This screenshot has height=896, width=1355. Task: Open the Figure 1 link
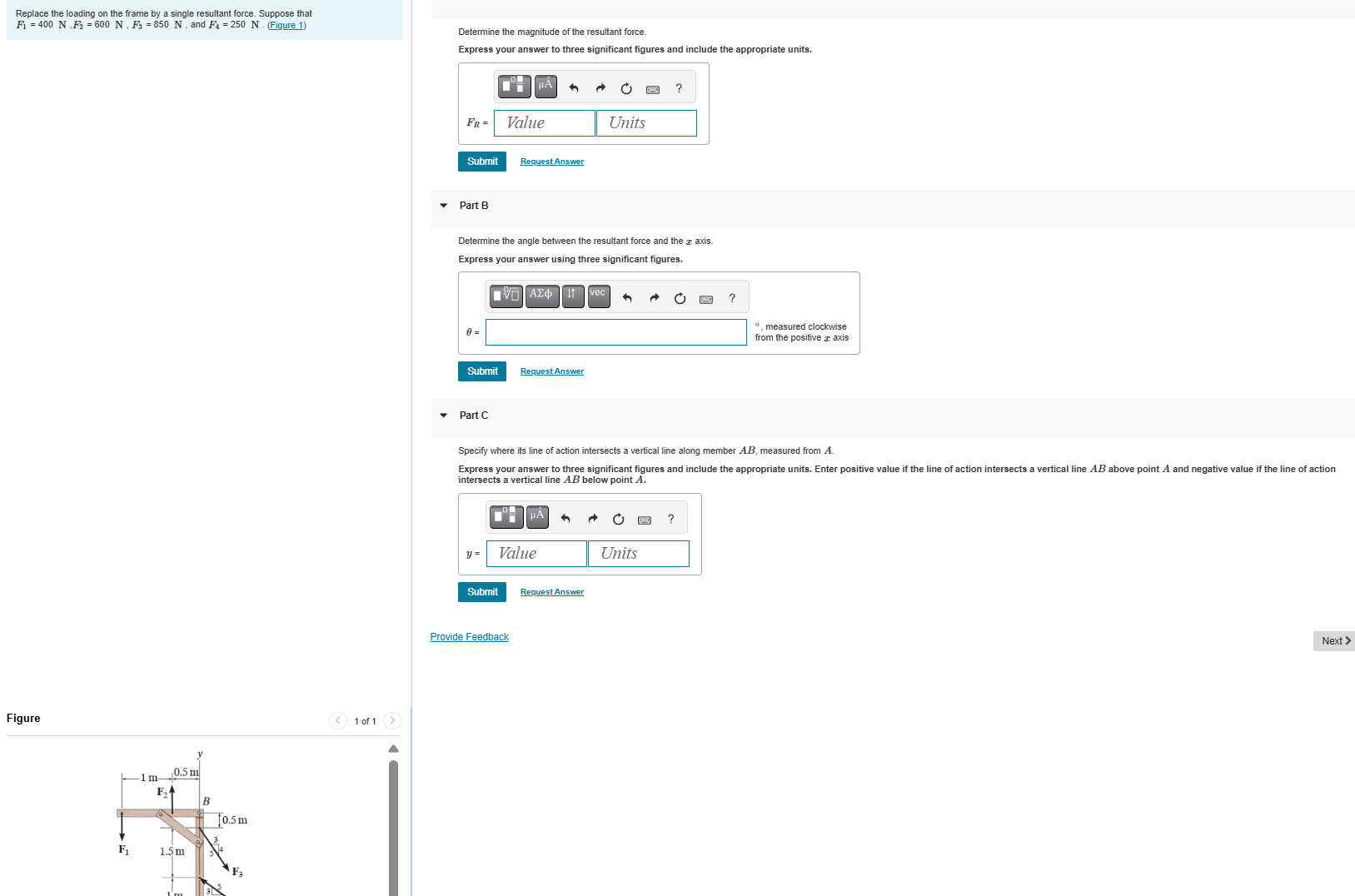pos(286,25)
